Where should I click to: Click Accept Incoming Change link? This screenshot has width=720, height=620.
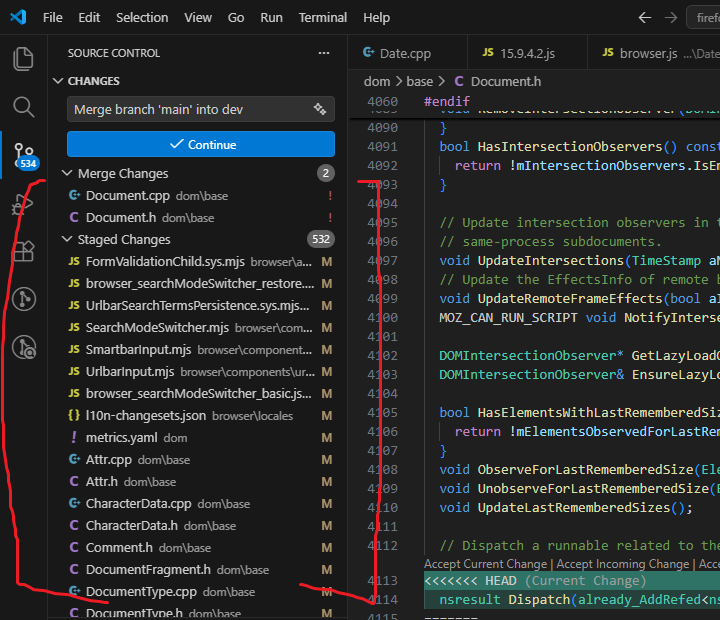[x=623, y=564]
